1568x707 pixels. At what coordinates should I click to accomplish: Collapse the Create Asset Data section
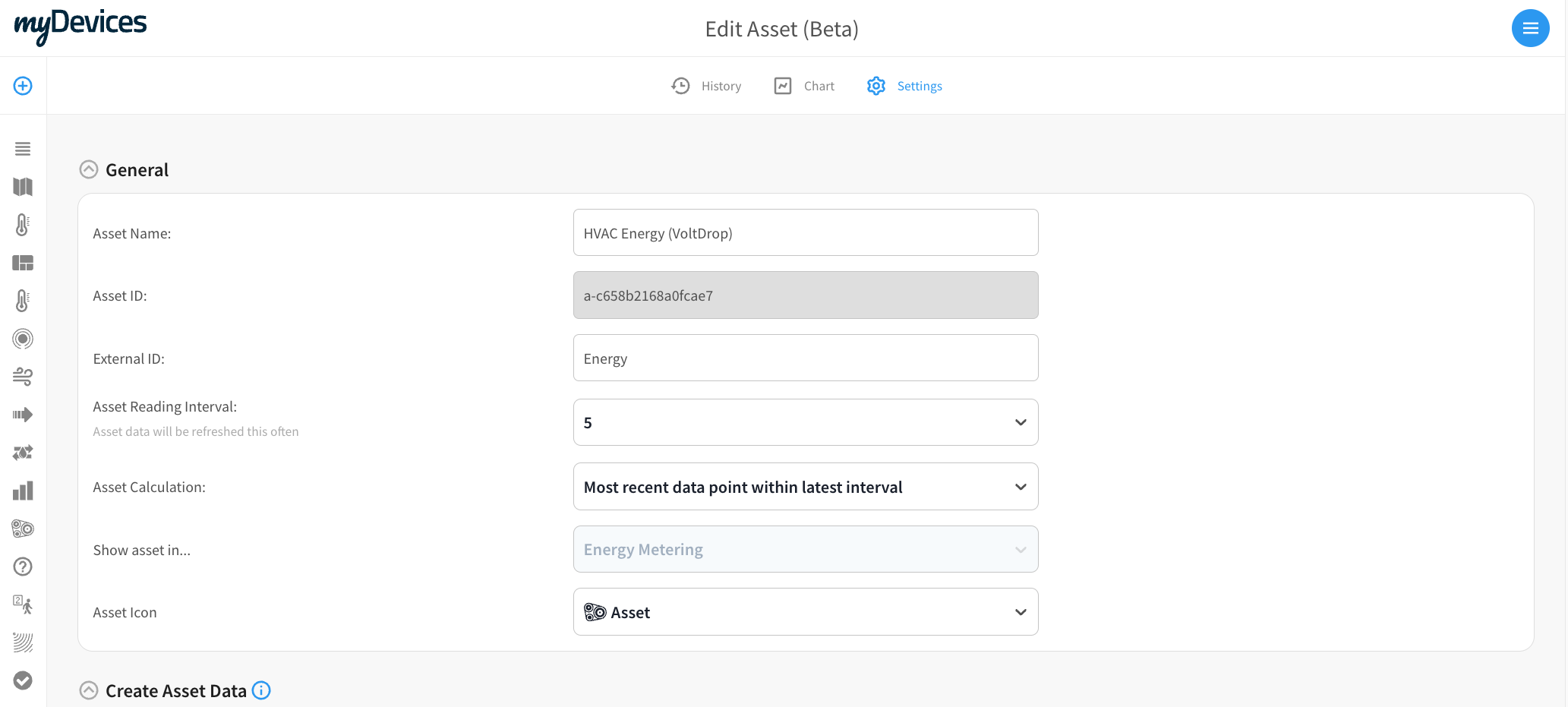[x=89, y=690]
